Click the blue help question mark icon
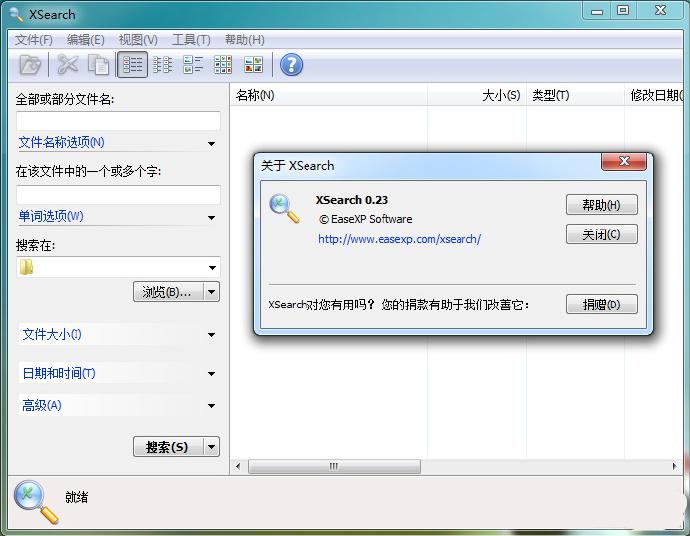690x536 pixels. click(291, 65)
